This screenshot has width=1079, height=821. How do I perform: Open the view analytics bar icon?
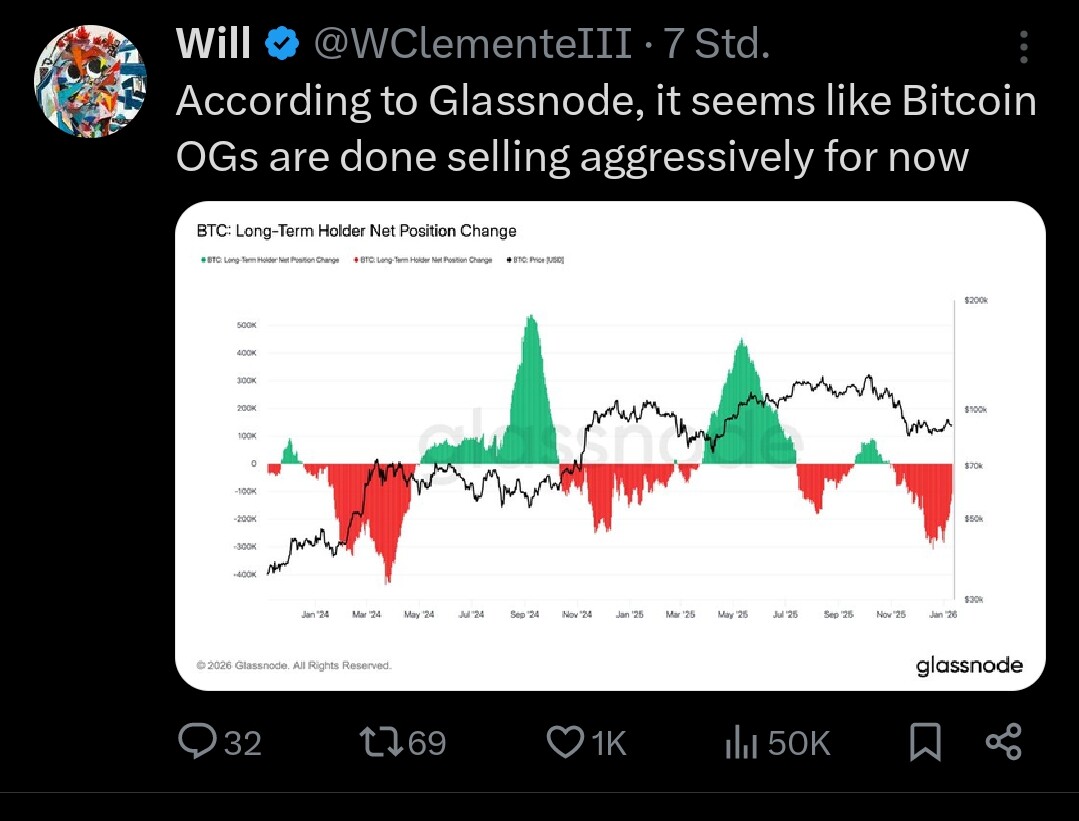738,742
